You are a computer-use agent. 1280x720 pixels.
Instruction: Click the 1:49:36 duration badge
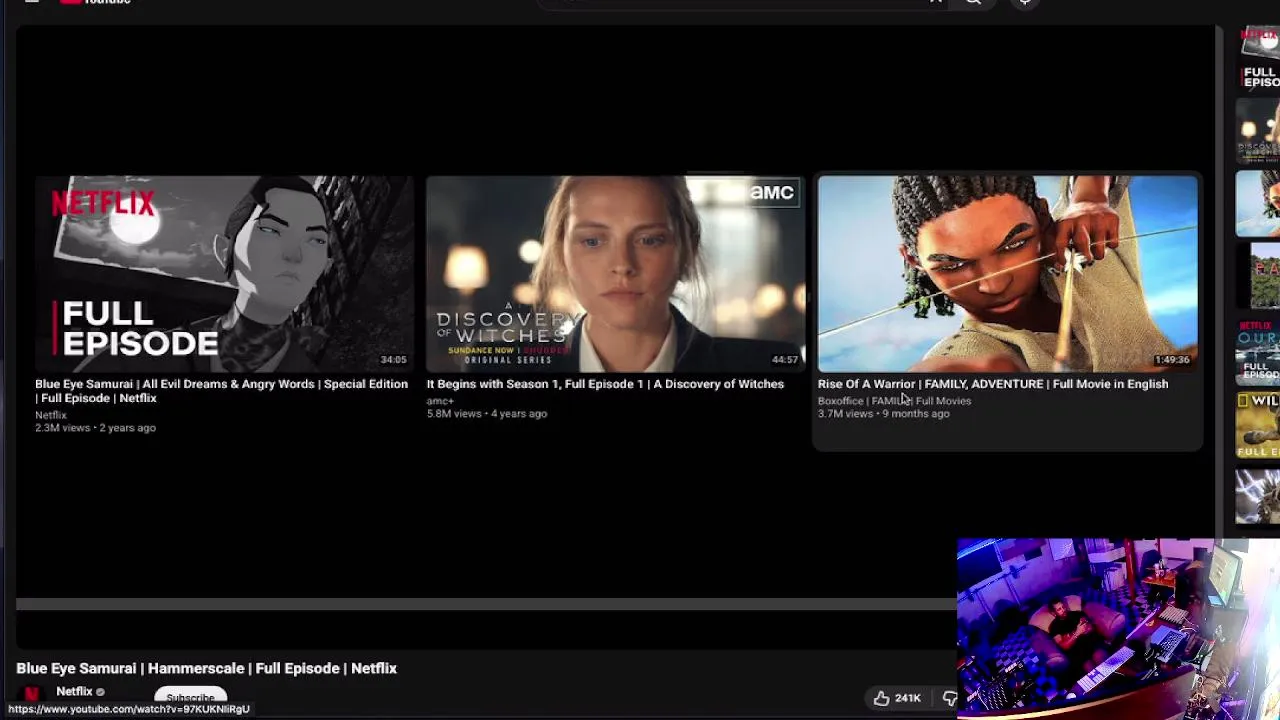pos(1172,360)
